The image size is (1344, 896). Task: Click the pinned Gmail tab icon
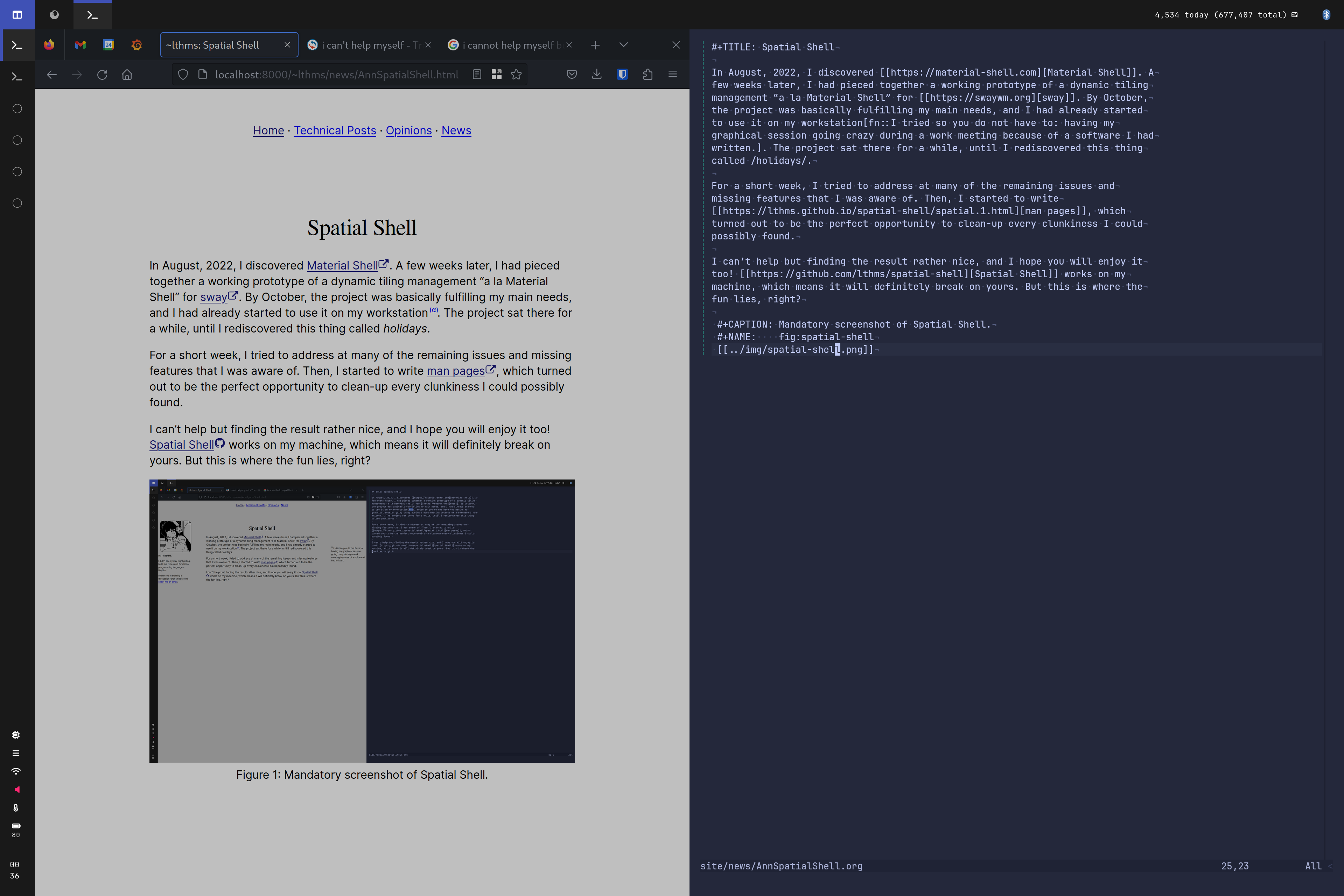tap(80, 44)
